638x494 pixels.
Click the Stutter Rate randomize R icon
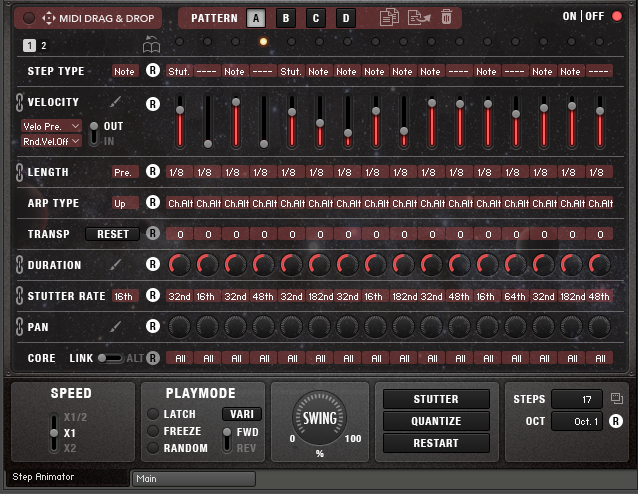tap(153, 295)
